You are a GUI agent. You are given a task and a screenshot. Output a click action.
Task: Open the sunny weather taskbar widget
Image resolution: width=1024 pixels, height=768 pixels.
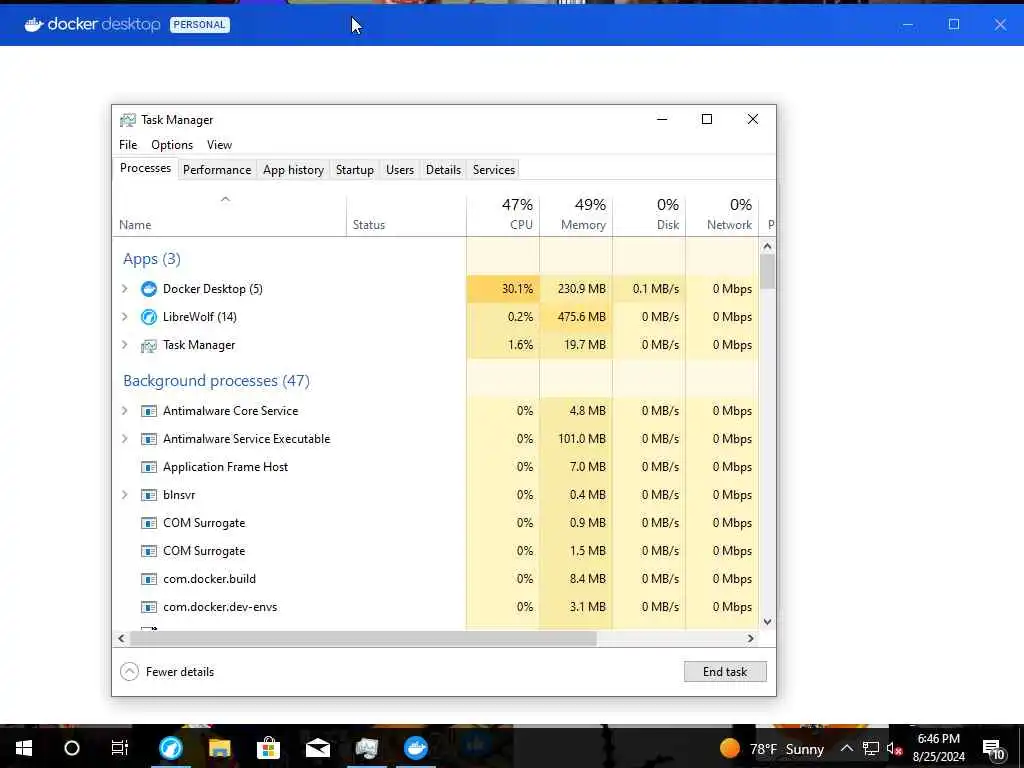(771, 748)
